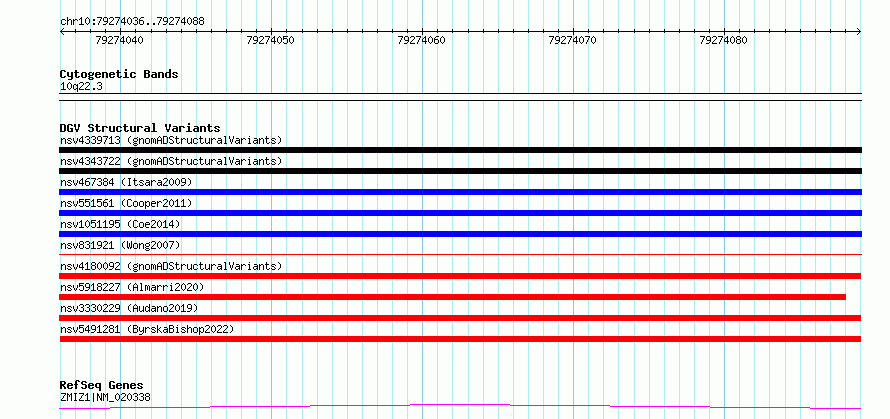This screenshot has height=419, width=890.
Task: Open the nsv5491281 (ByrskaBishop2022) variant label
Action: [147, 329]
